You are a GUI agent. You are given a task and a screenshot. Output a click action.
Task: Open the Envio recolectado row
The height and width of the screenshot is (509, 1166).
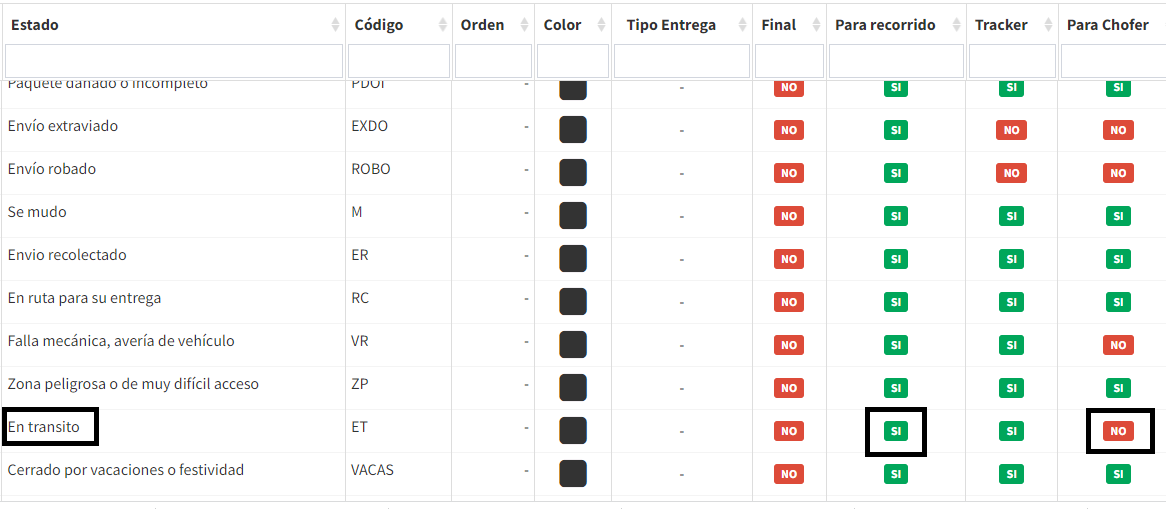[67, 255]
